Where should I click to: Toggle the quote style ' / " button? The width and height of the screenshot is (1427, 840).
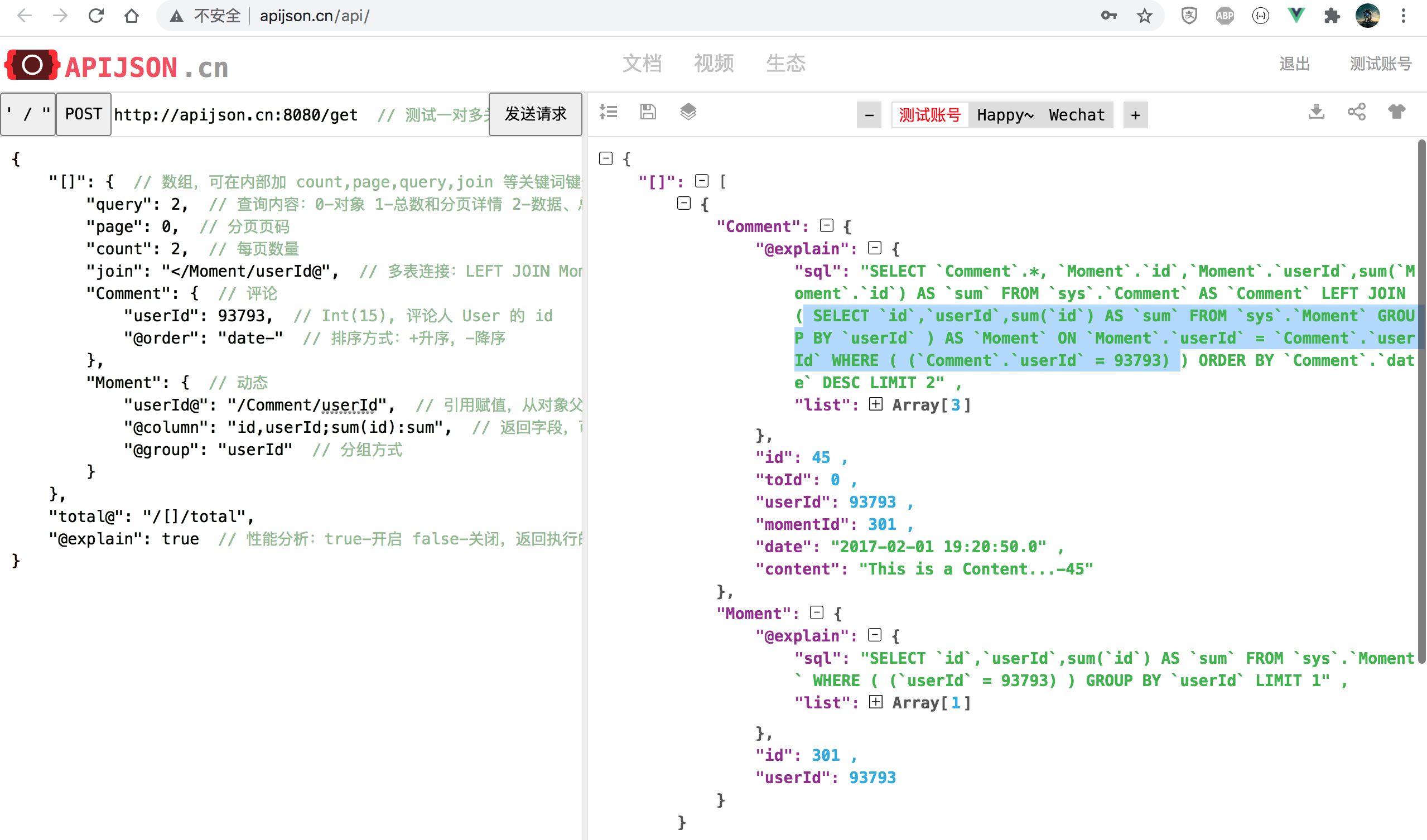(28, 114)
